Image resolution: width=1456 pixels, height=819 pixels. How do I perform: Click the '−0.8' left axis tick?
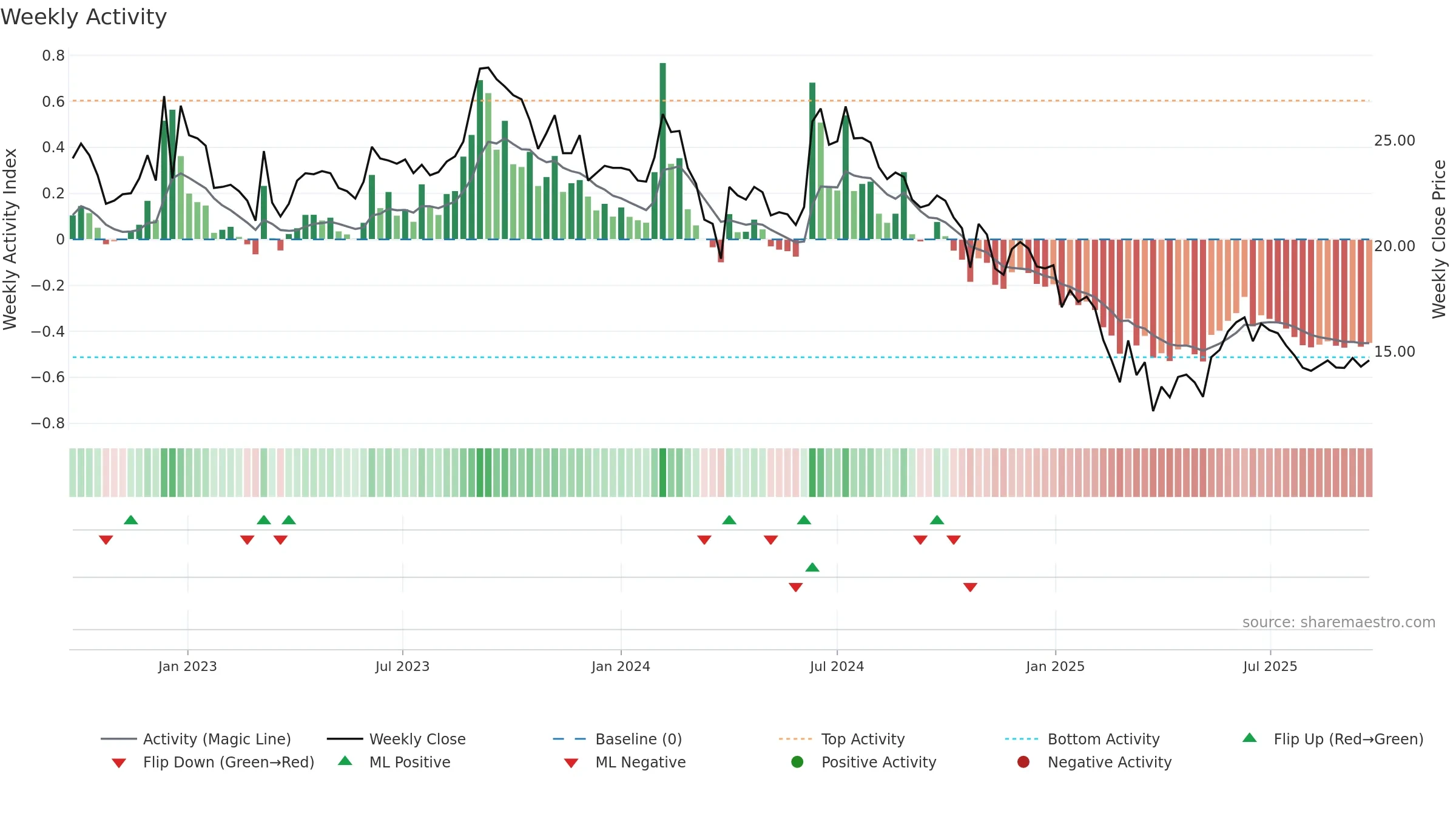coord(48,423)
